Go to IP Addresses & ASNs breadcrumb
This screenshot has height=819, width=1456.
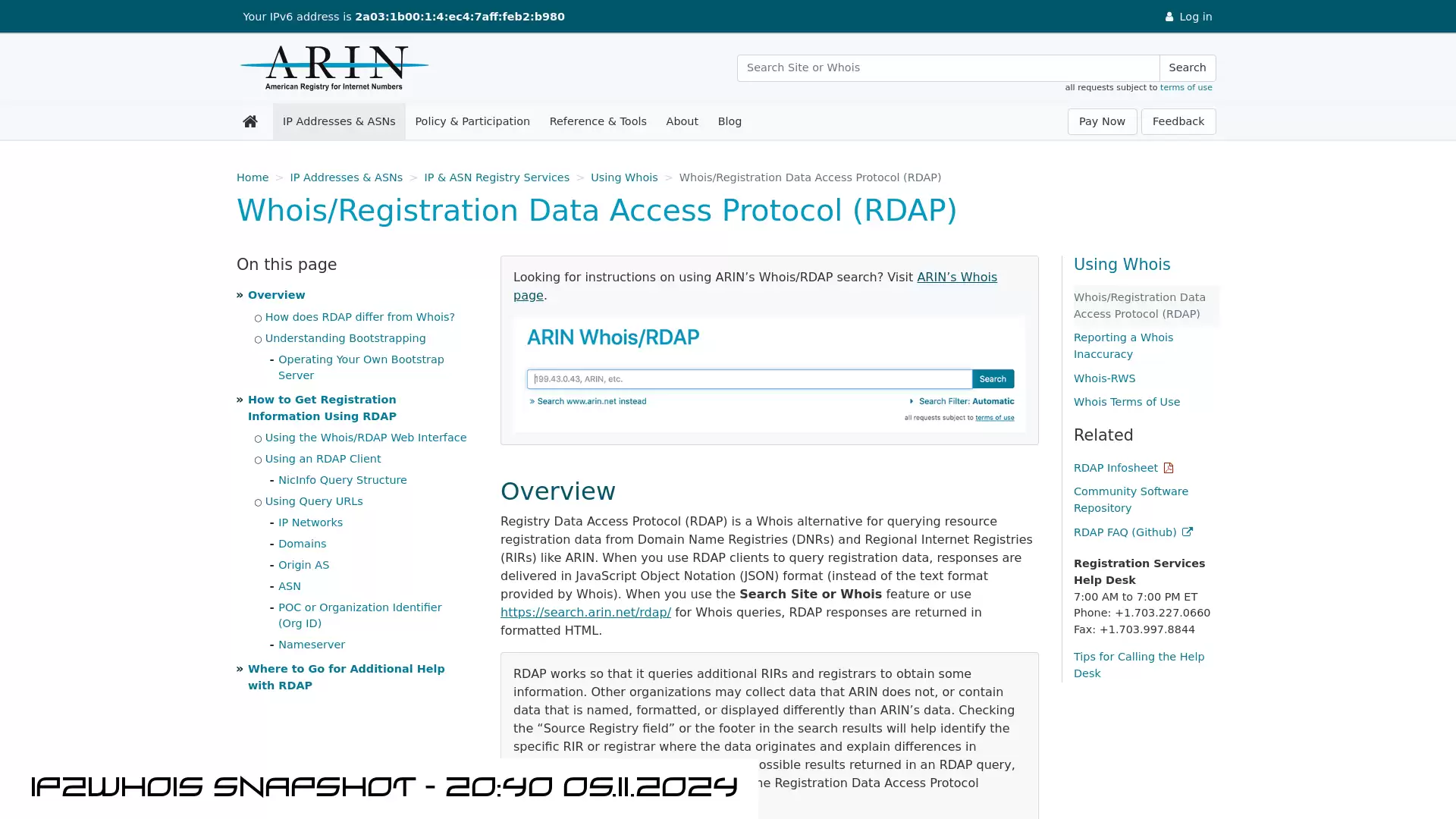click(x=346, y=177)
